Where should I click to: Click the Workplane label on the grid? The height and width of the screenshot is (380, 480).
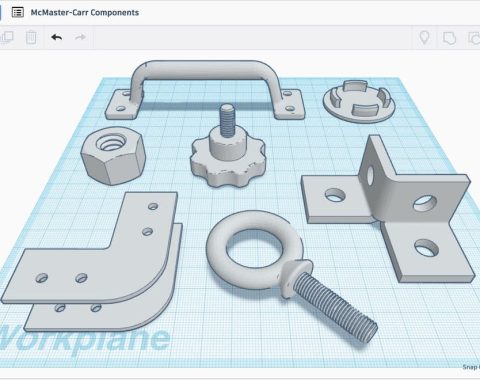85,338
